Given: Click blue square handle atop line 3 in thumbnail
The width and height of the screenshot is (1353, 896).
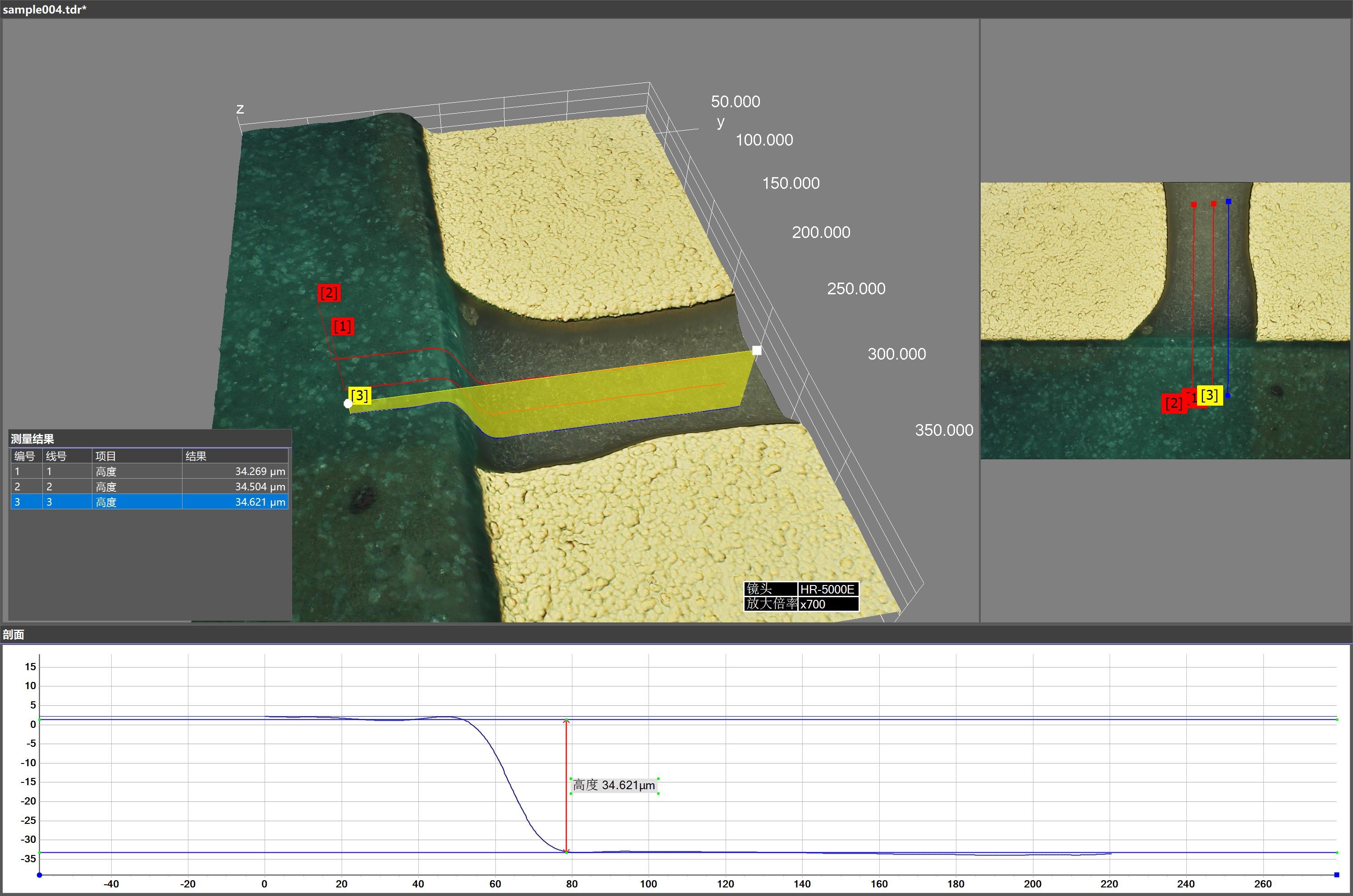Looking at the screenshot, I should (x=1229, y=202).
